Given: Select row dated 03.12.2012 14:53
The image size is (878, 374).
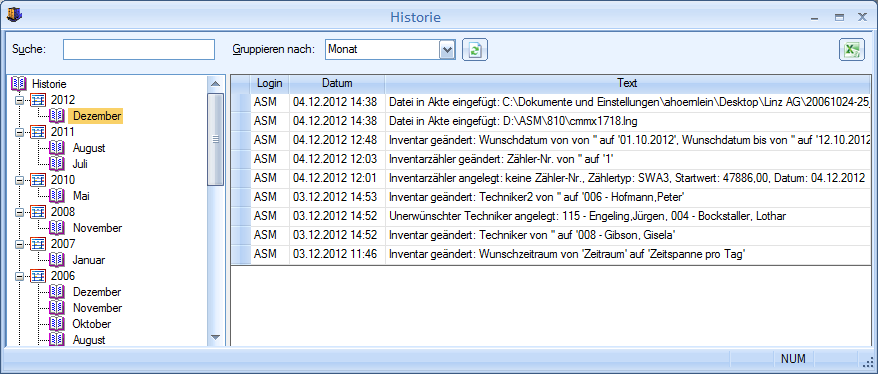Looking at the screenshot, I should (x=550, y=197).
